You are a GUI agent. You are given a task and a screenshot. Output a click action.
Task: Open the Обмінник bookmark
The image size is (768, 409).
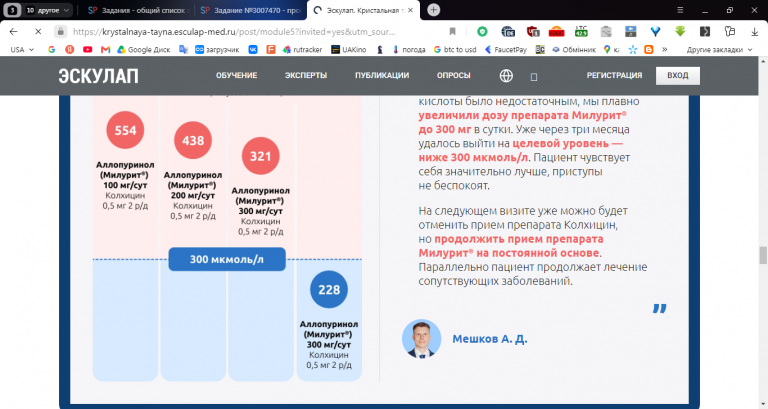point(574,49)
